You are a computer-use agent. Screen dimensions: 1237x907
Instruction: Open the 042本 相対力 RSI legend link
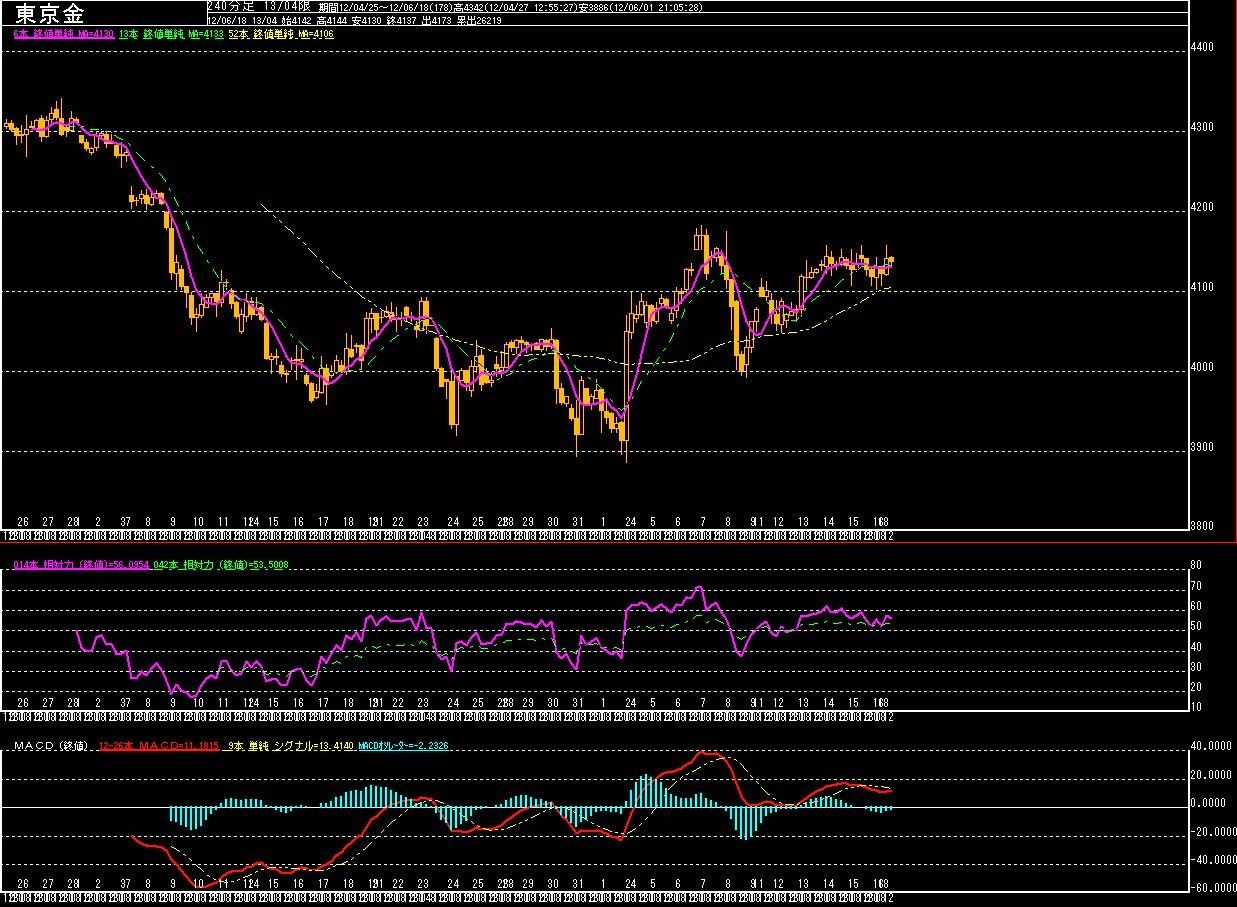coord(221,565)
